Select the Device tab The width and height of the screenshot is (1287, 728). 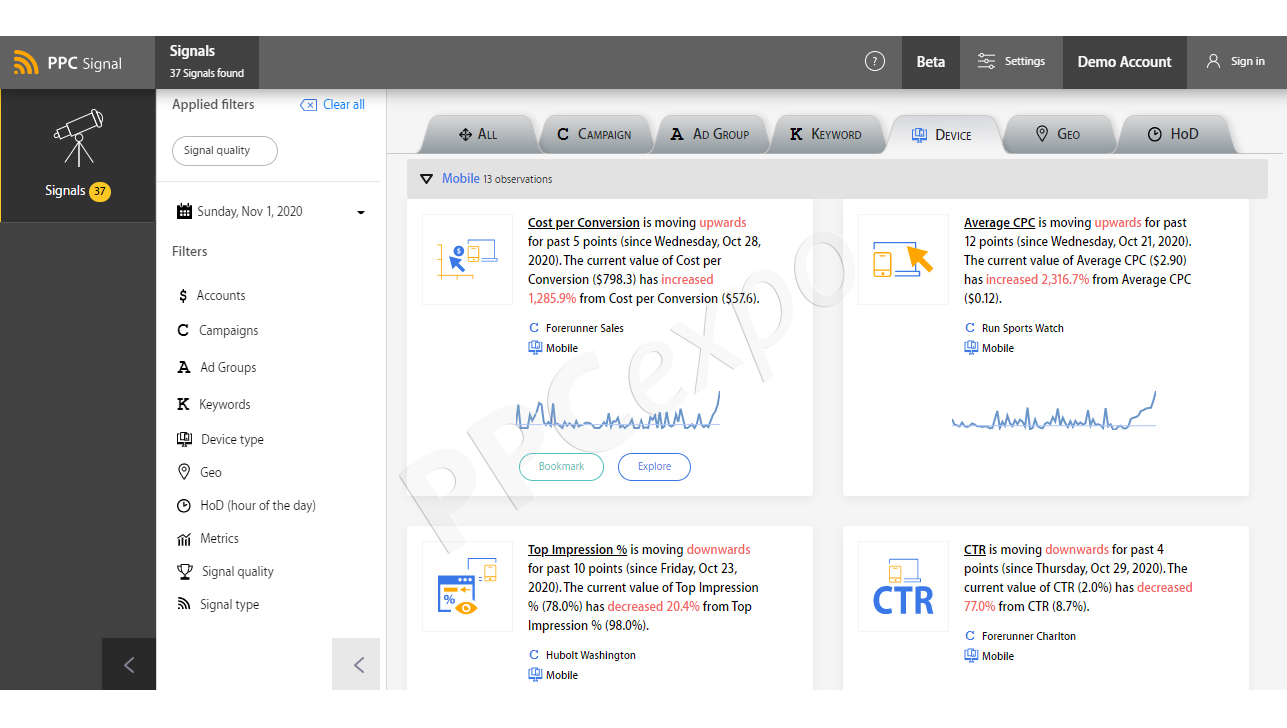point(942,134)
